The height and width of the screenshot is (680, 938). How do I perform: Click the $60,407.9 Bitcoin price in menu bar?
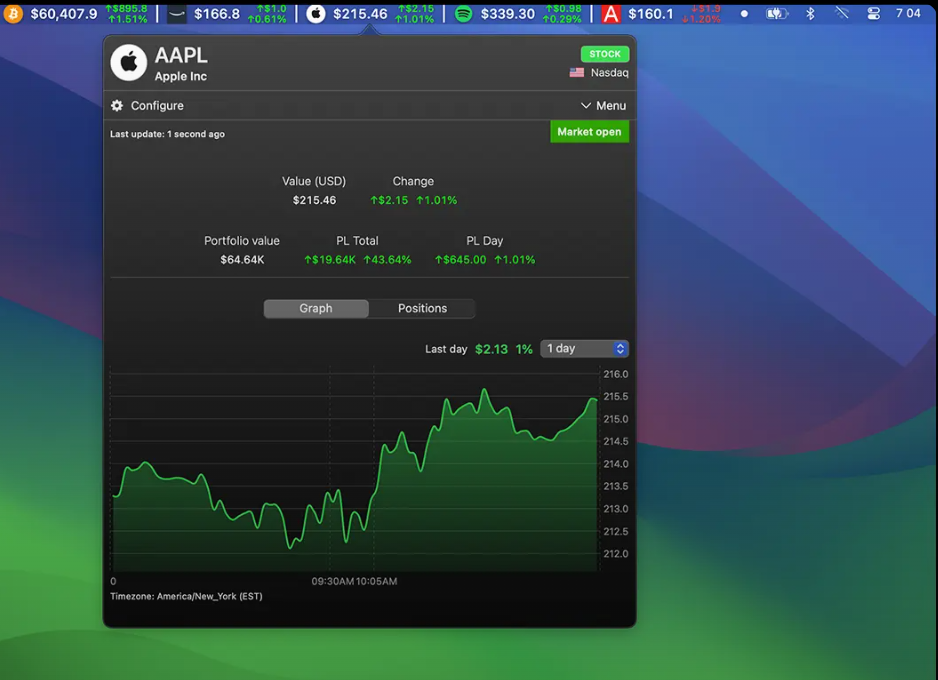click(x=63, y=14)
